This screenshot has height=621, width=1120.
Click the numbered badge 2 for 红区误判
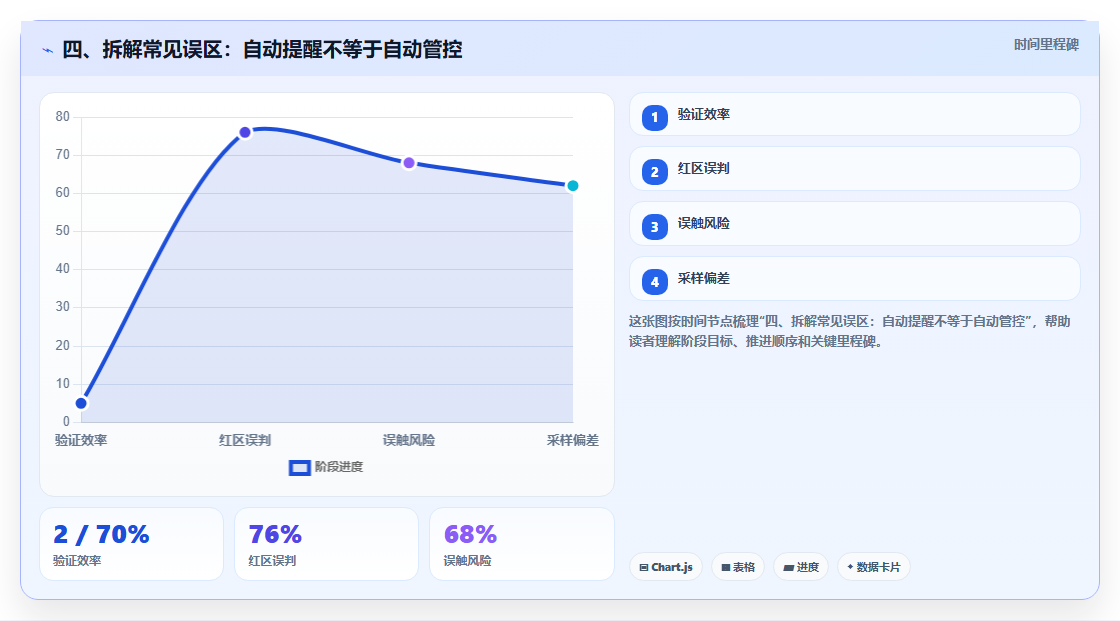(654, 172)
